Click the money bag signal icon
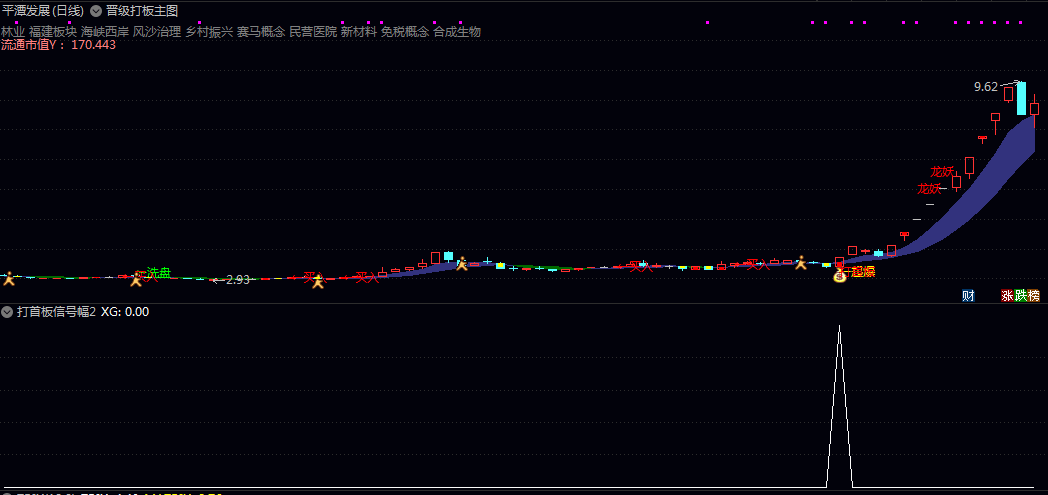 [840, 275]
